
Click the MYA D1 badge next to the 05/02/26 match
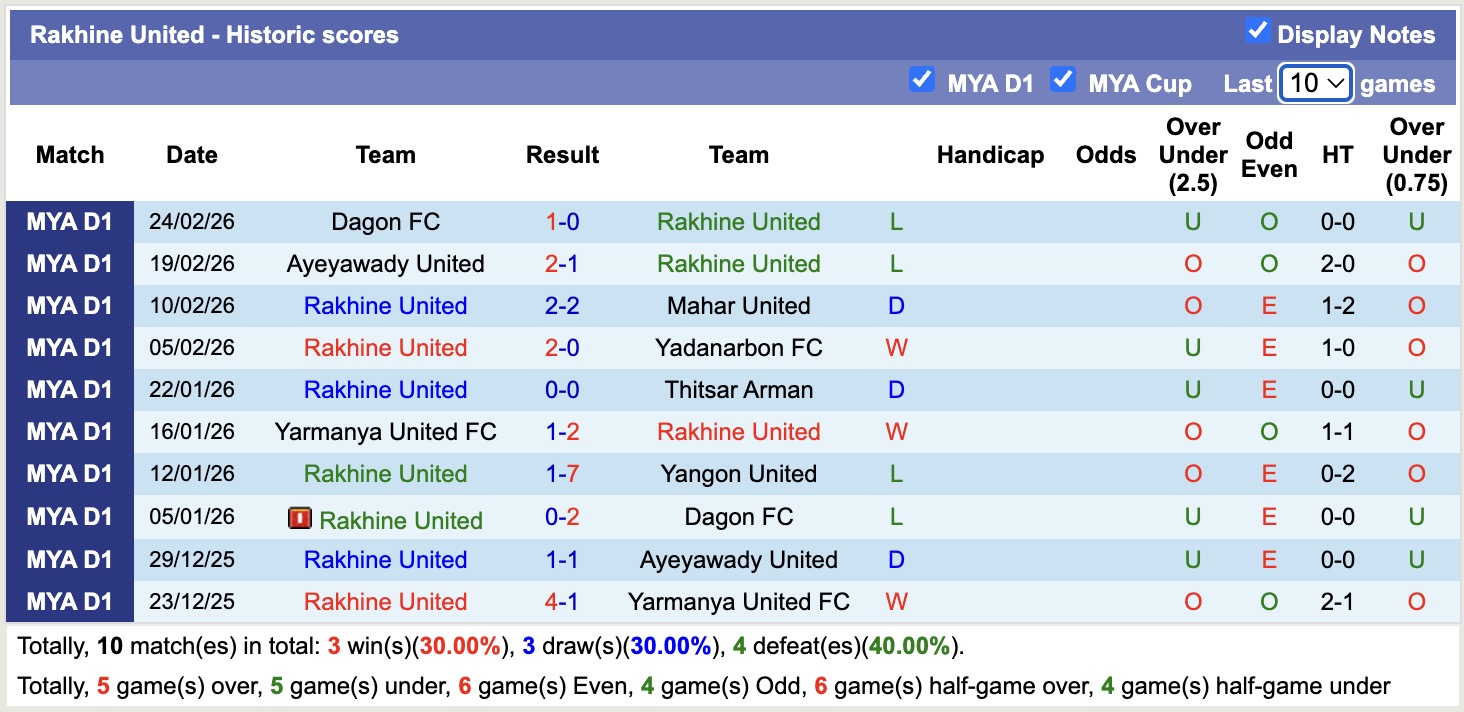(70, 348)
